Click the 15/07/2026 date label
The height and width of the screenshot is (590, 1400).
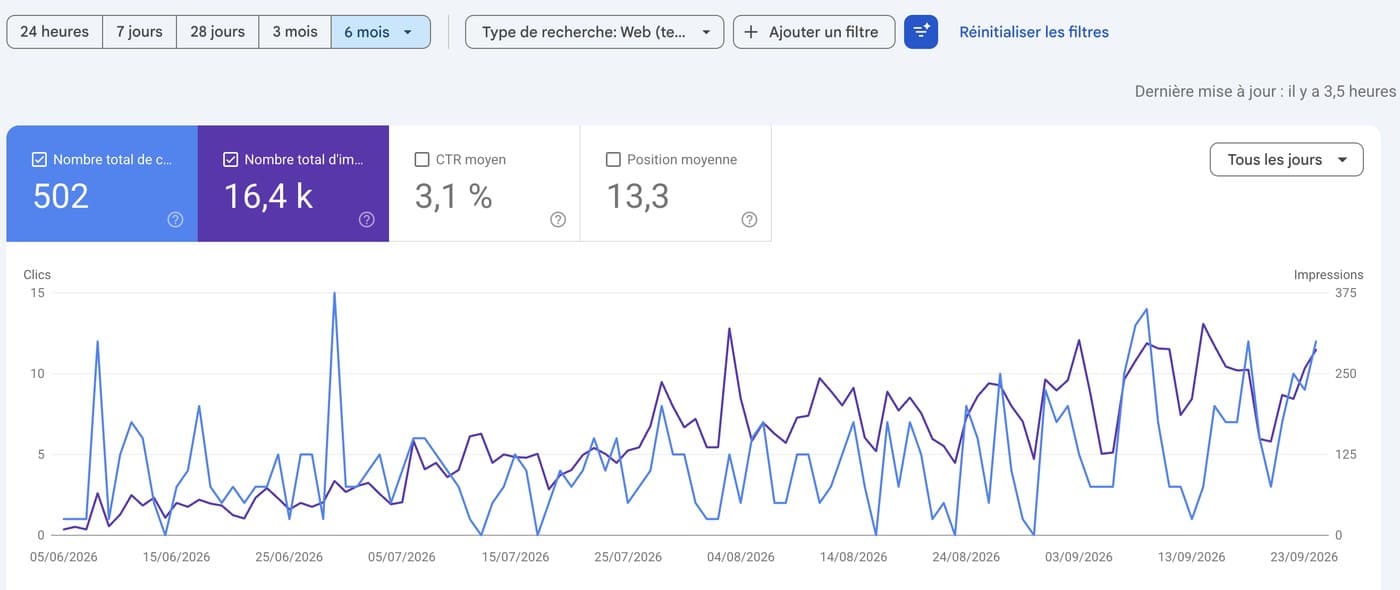click(515, 557)
